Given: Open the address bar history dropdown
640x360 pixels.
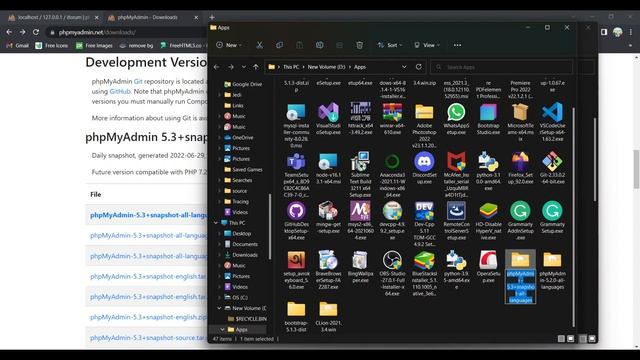Looking at the screenshot, I should pos(404,67).
